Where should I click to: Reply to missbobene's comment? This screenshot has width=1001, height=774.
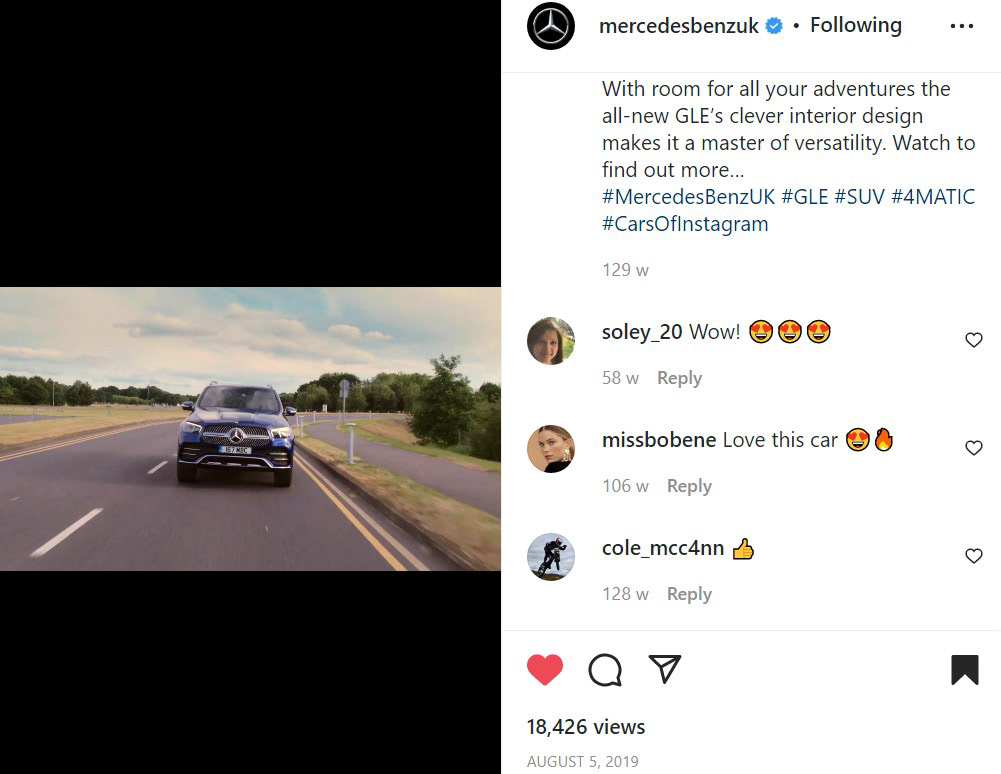coord(689,486)
